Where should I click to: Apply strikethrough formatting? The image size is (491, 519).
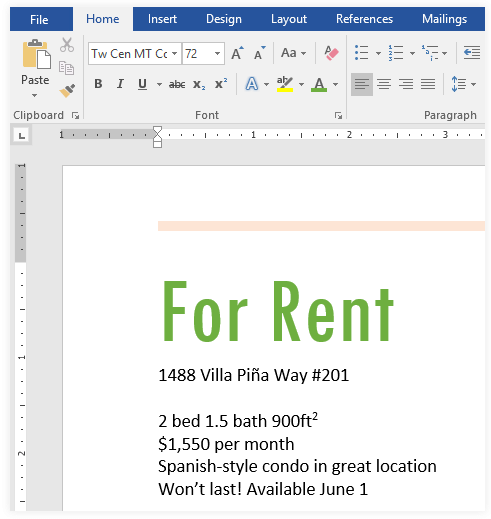(177, 84)
